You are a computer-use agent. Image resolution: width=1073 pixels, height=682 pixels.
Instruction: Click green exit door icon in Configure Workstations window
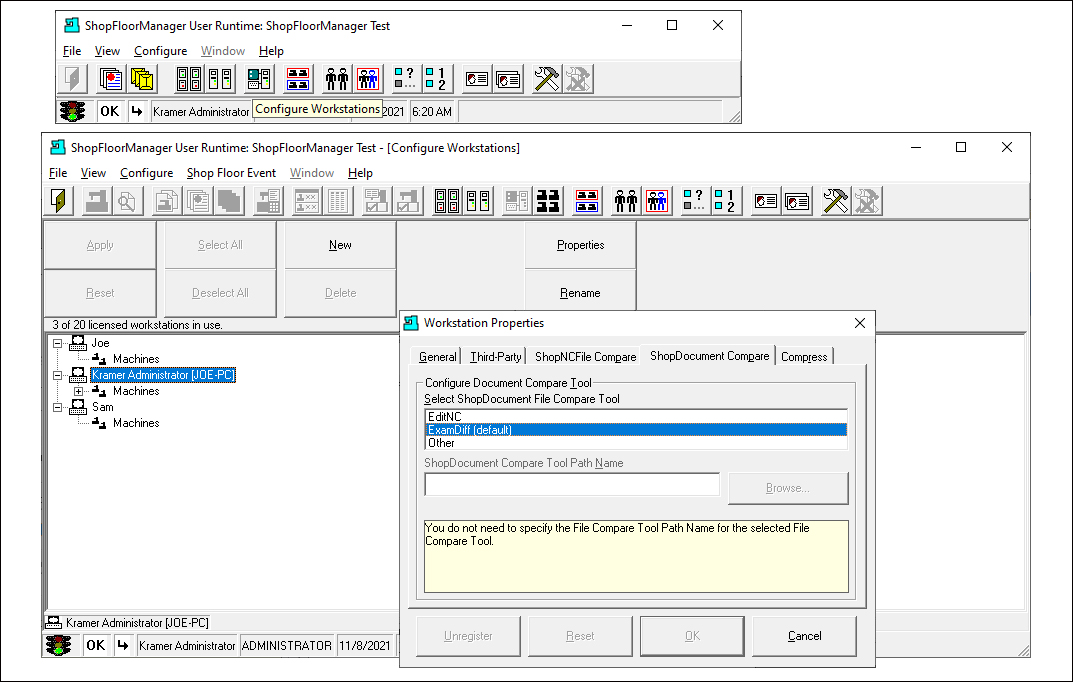59,201
